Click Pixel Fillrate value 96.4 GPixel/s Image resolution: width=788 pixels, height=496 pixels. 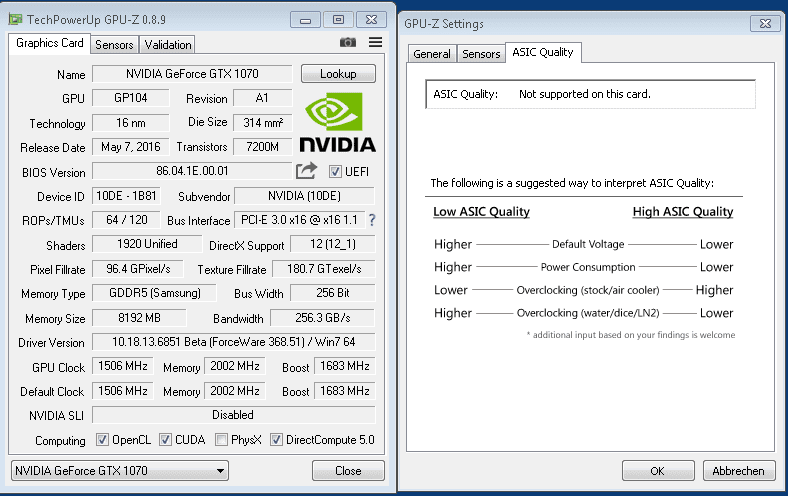(x=138, y=269)
